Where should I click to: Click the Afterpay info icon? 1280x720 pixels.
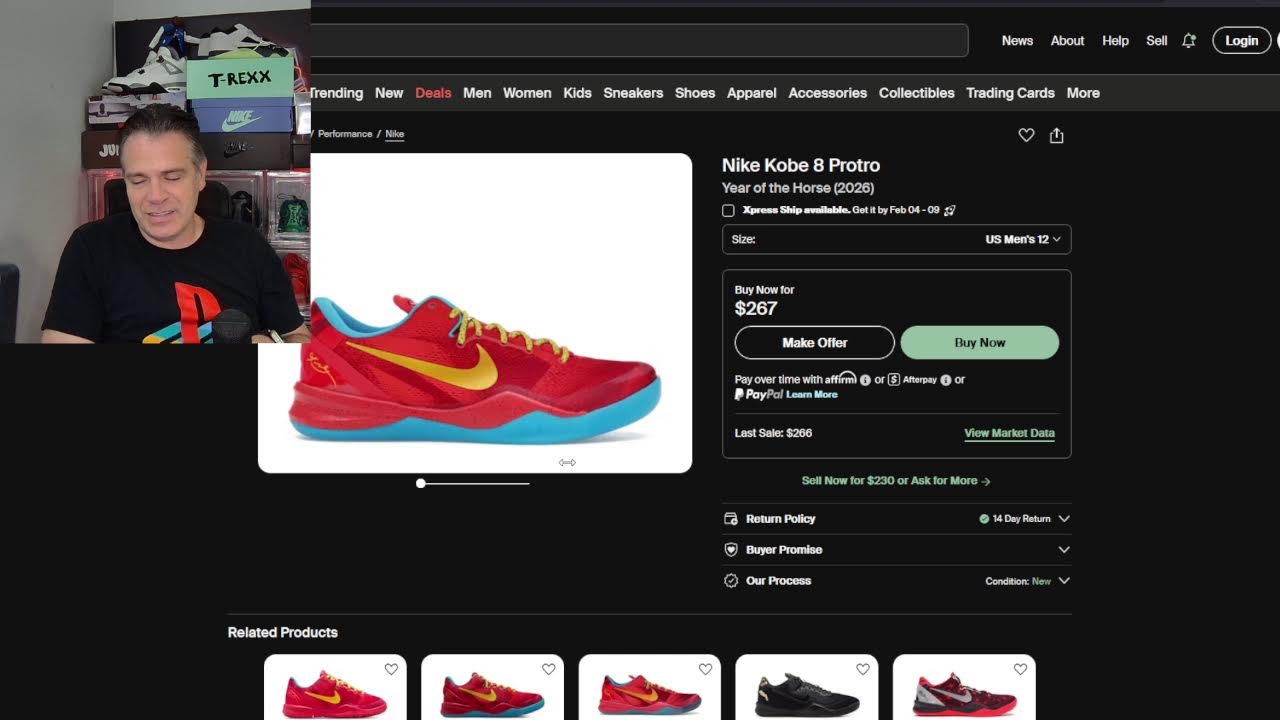click(x=946, y=380)
